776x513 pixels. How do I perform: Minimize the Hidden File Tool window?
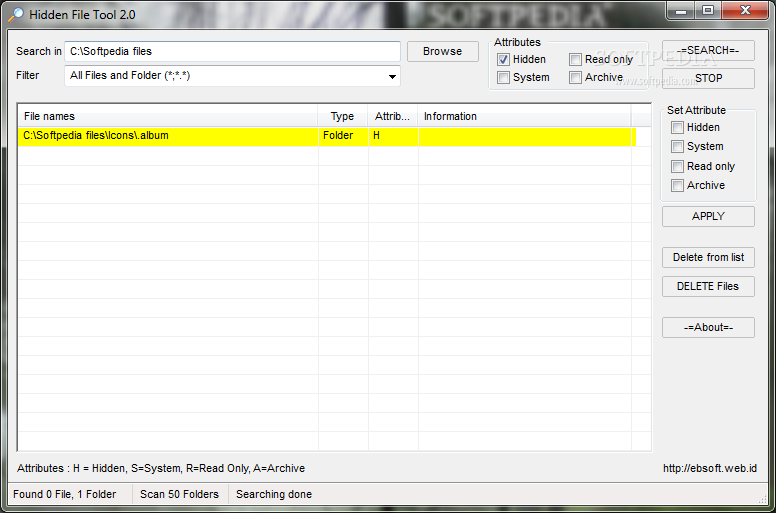(681, 11)
